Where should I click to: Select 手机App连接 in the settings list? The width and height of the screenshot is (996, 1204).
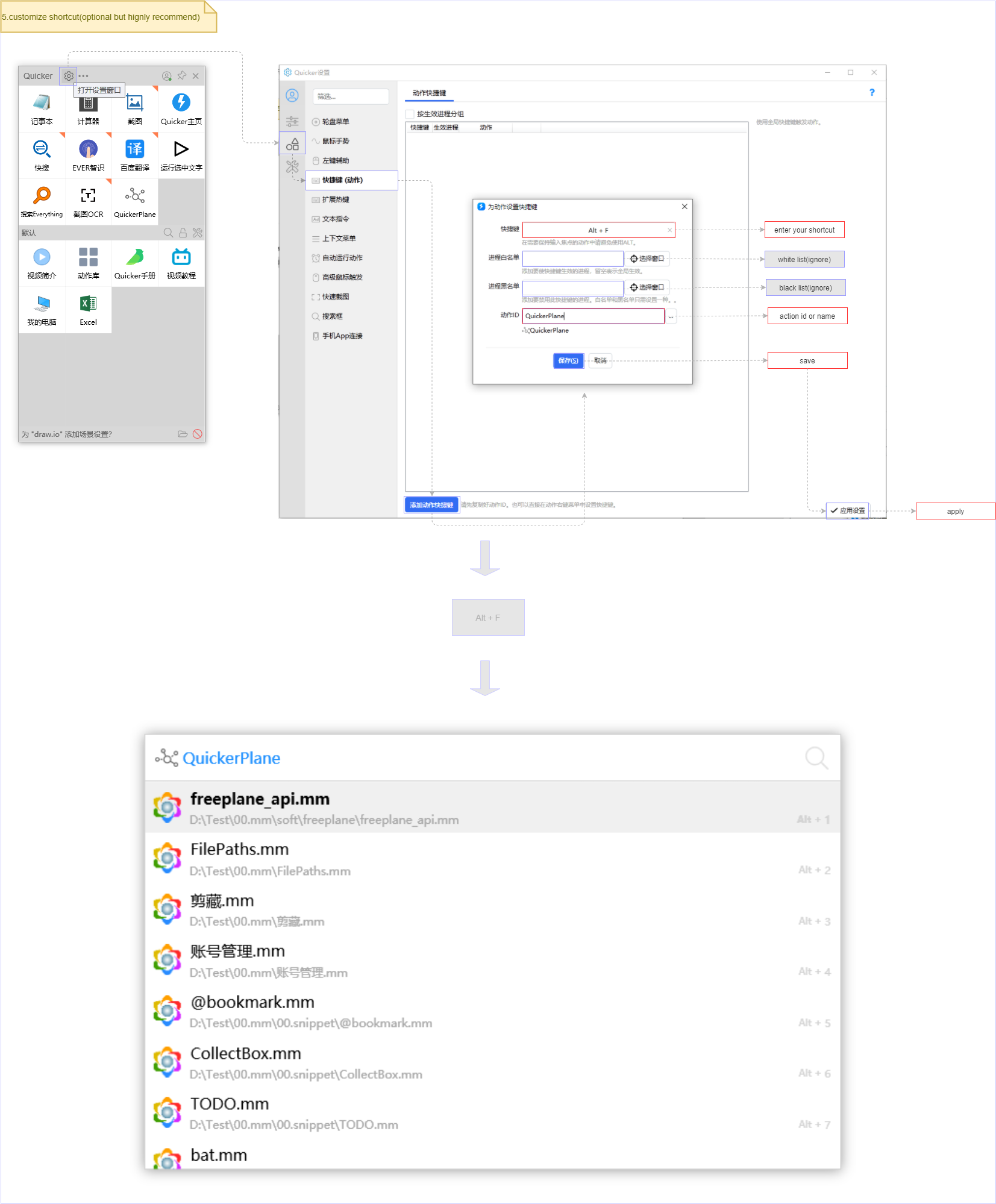click(352, 336)
